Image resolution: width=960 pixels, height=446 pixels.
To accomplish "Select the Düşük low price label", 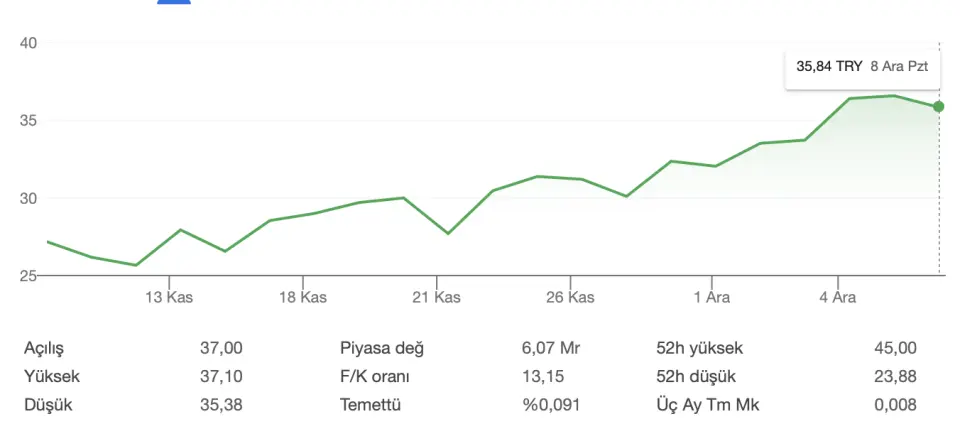I will (48, 405).
